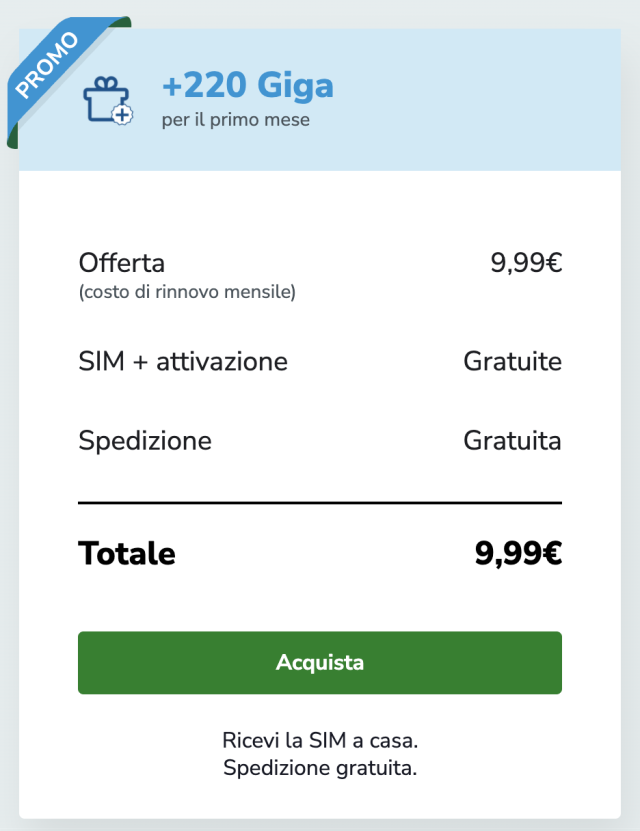The image size is (640, 831).
Task: Click the bold Totale label
Action: pos(127,553)
